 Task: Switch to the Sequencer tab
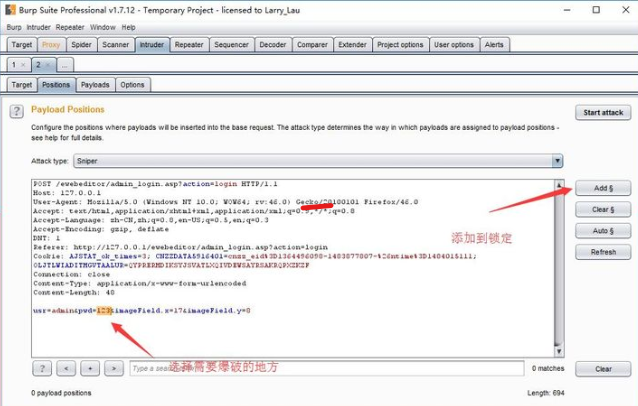tap(232, 45)
